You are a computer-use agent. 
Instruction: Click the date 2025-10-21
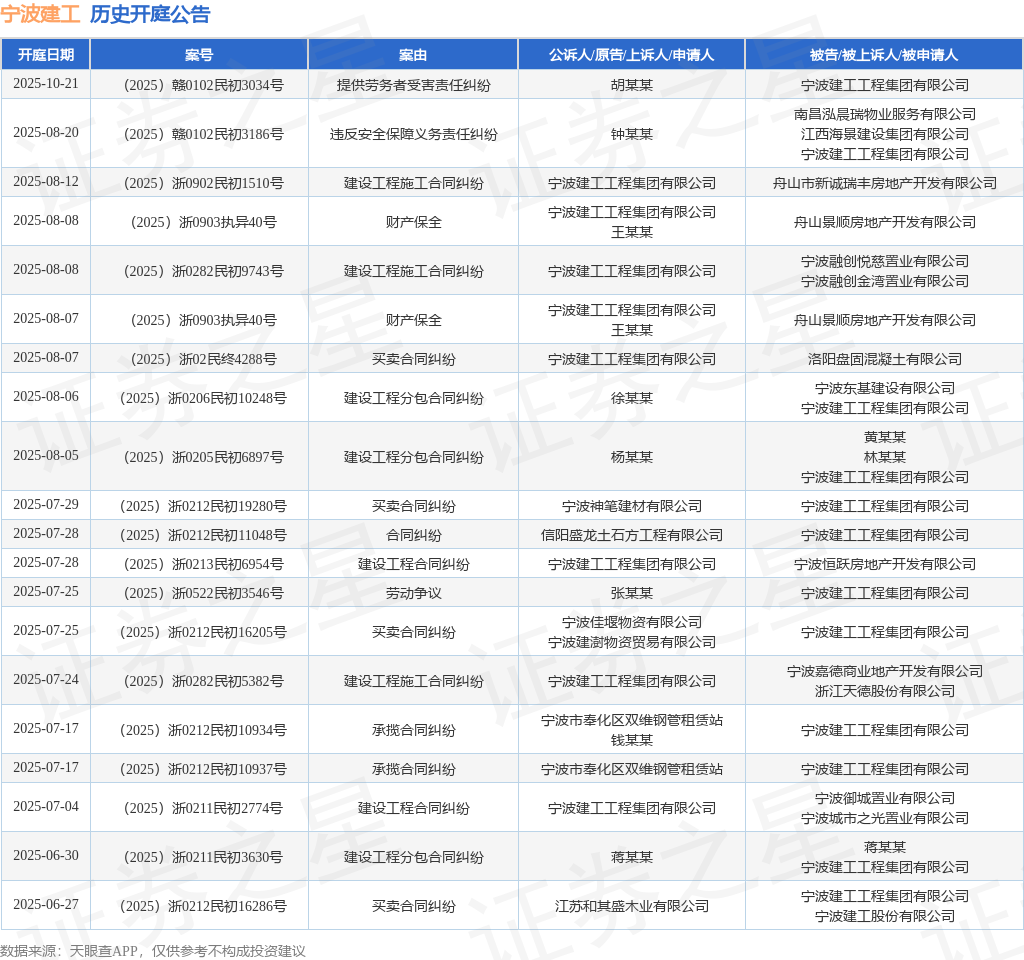click(46, 84)
